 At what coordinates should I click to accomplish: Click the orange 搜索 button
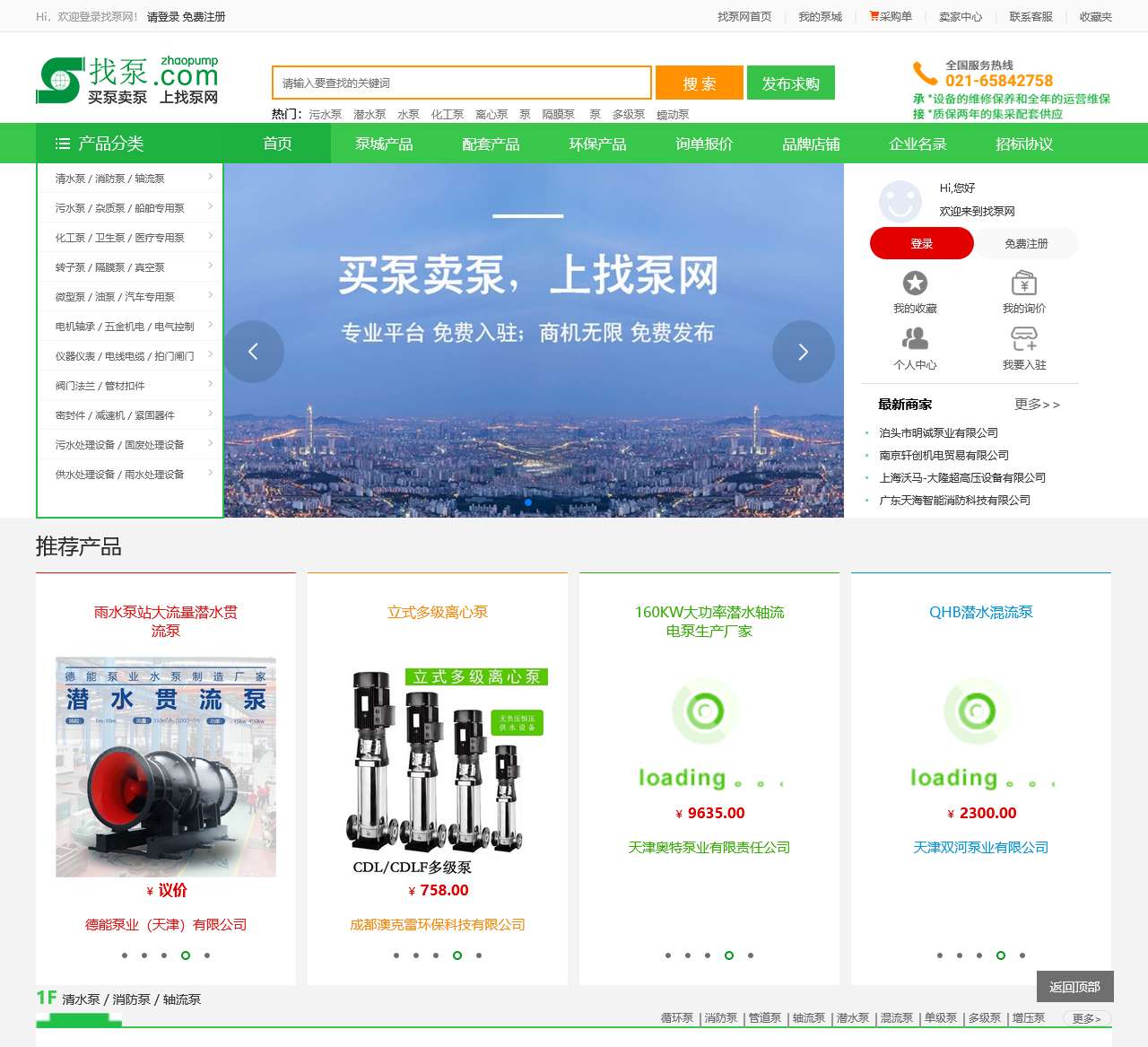coord(700,83)
